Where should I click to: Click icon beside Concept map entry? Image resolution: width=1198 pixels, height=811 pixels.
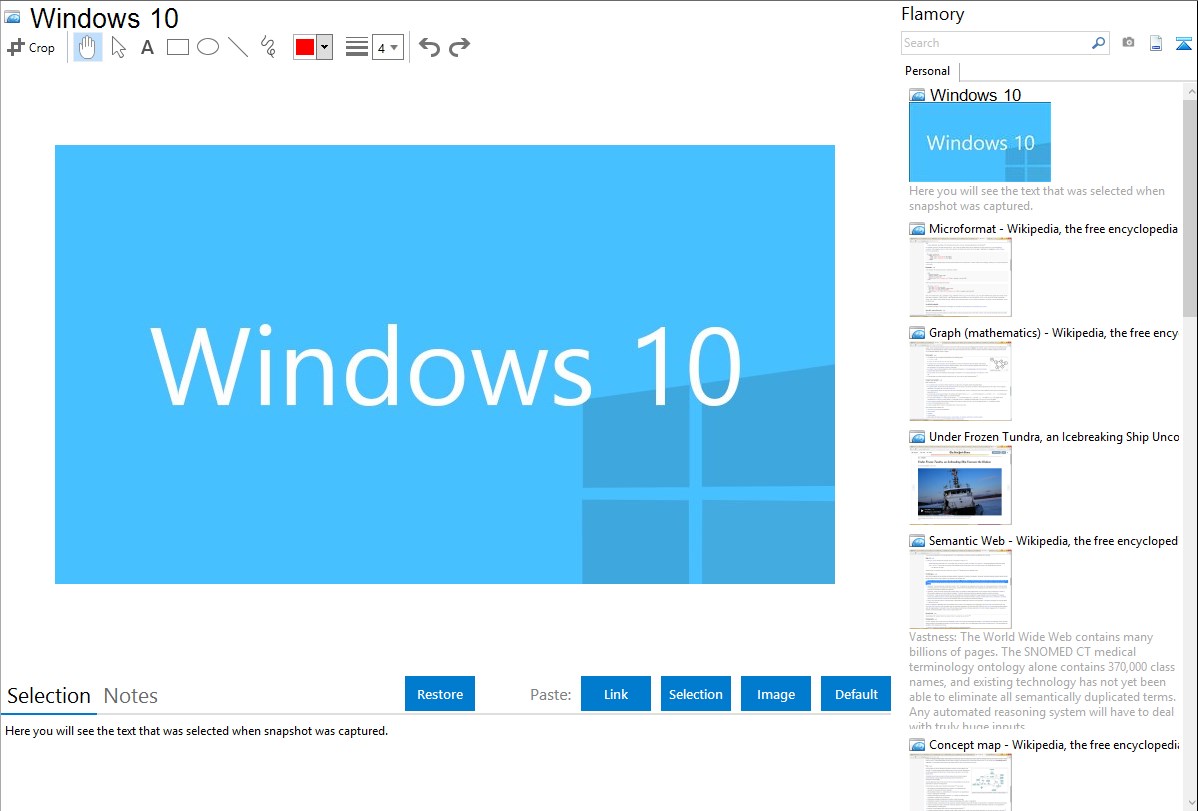click(x=918, y=745)
